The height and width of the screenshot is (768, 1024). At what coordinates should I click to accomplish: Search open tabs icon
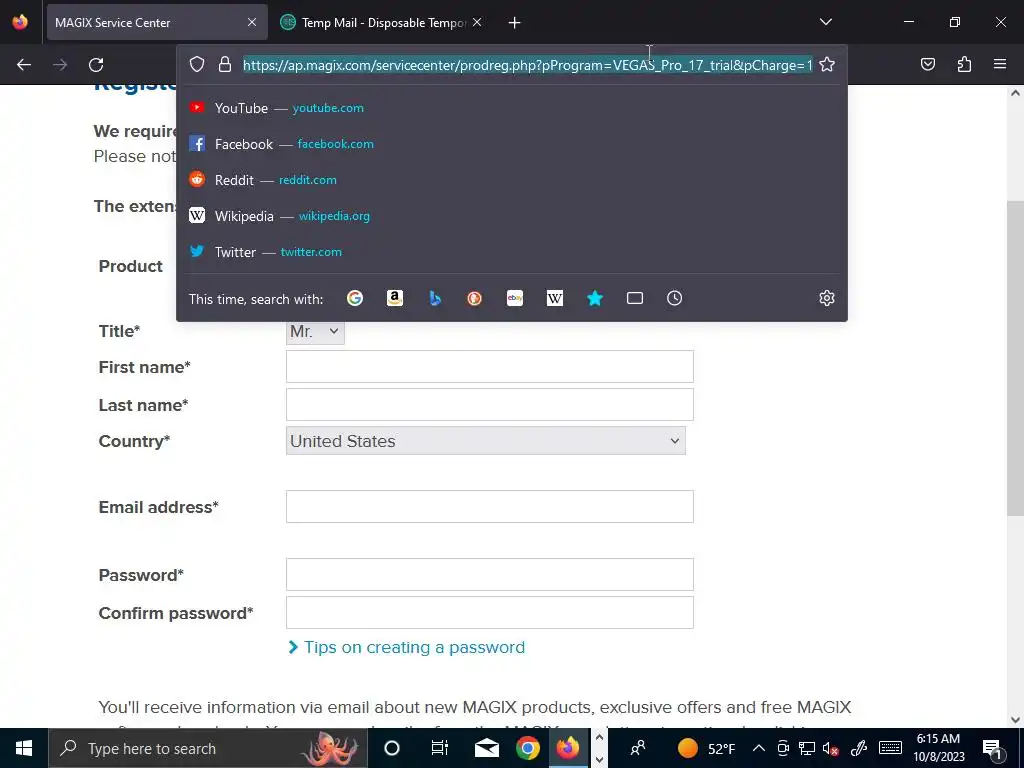click(x=635, y=298)
